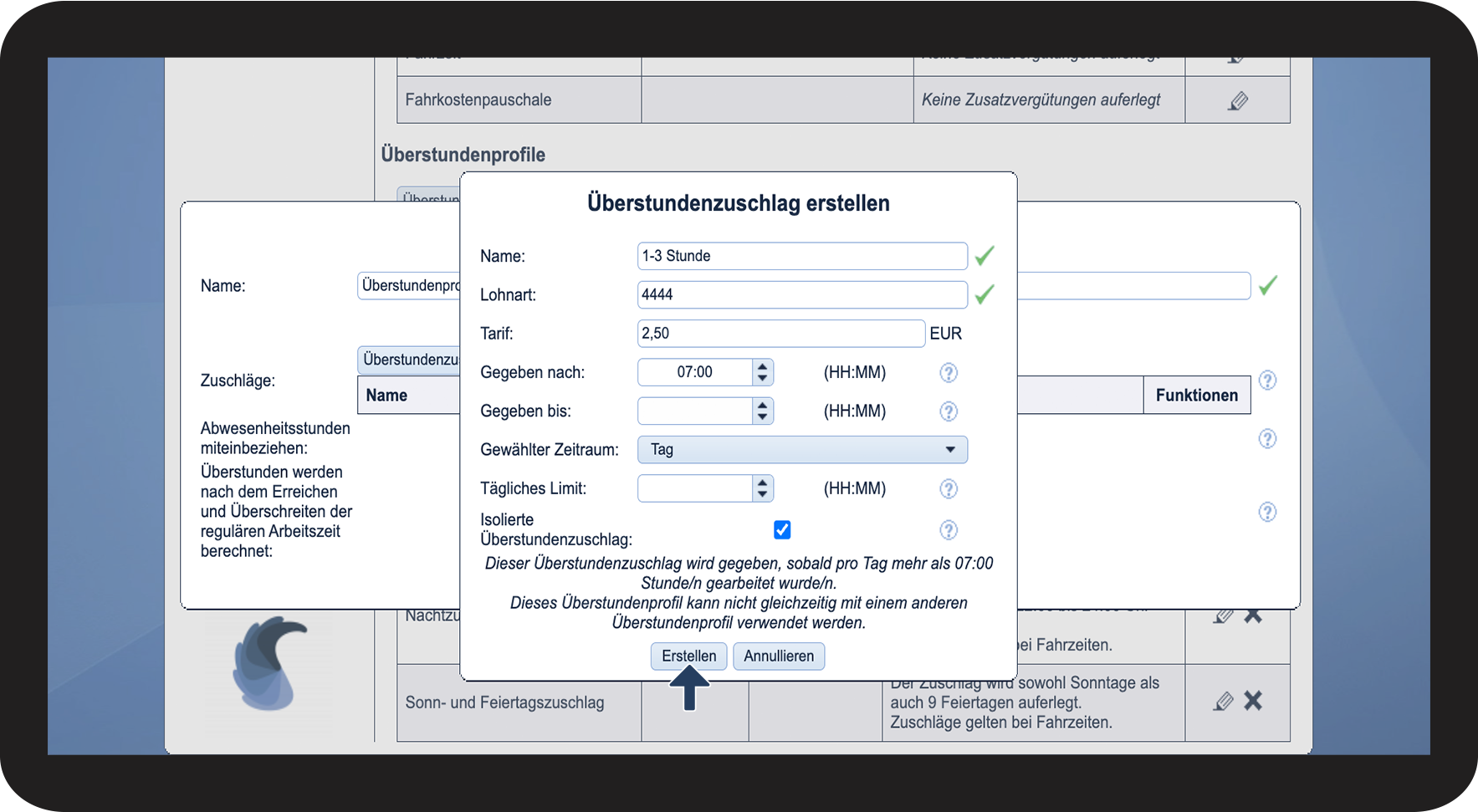
Task: Delete the Sonn- und Feiertagszuschlag row
Action: coord(1253,701)
